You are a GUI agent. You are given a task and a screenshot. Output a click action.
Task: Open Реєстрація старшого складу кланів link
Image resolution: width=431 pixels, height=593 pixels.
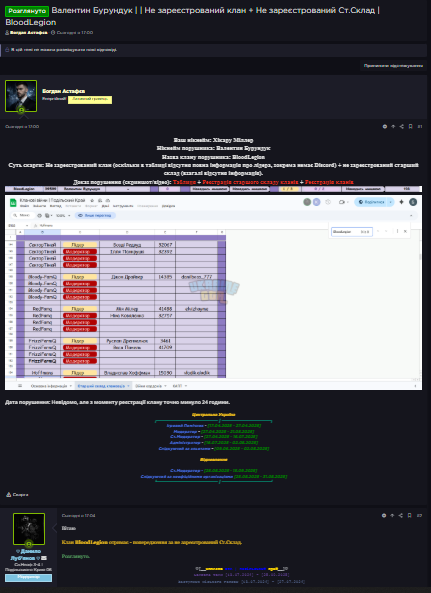(250, 182)
